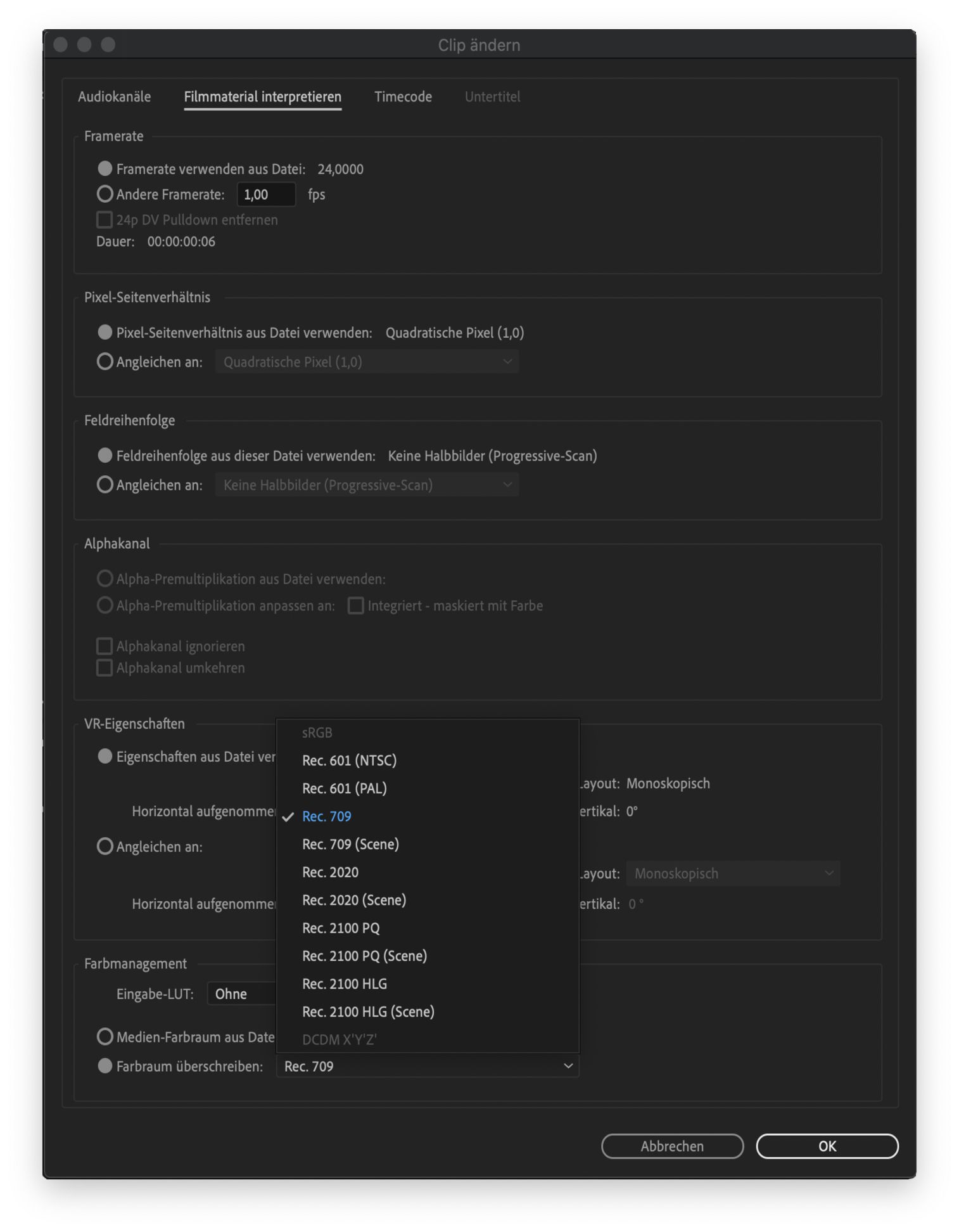Select 'Angleichen an' under Pixel-Seitenverhältnis
The image size is (959, 1232).
(x=105, y=361)
